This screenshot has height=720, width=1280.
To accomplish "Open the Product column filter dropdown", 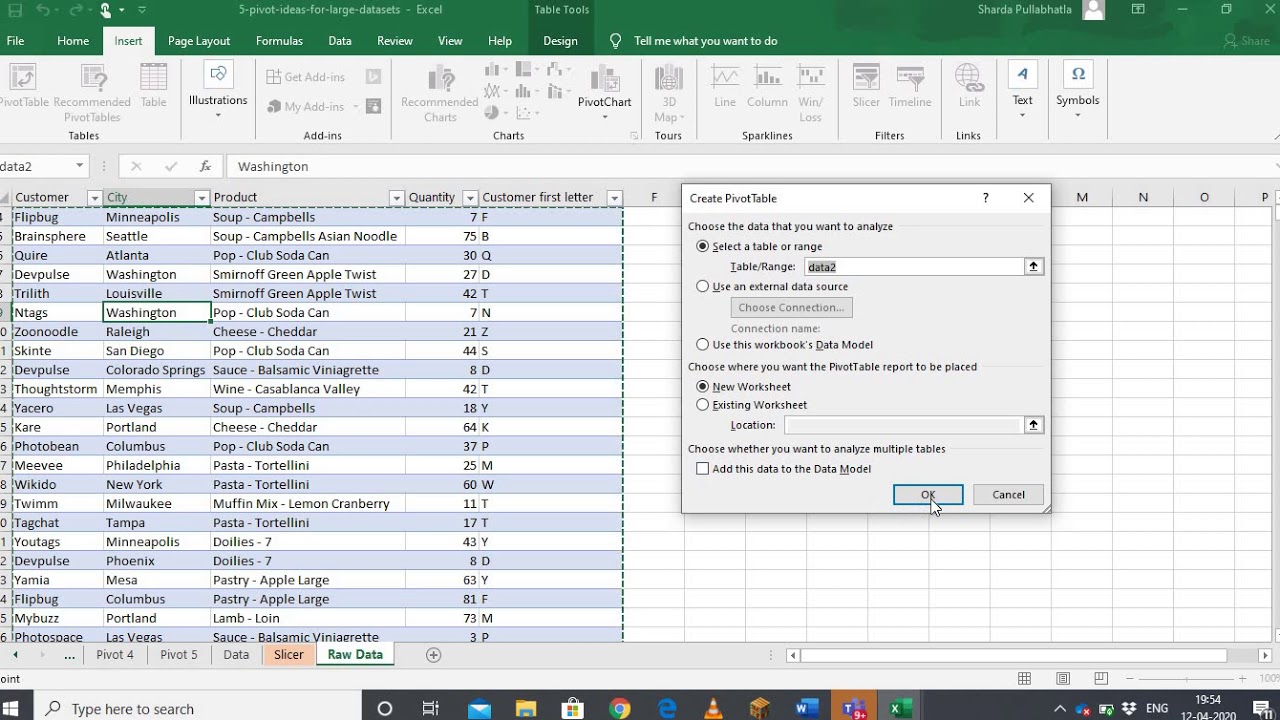I will (396, 198).
